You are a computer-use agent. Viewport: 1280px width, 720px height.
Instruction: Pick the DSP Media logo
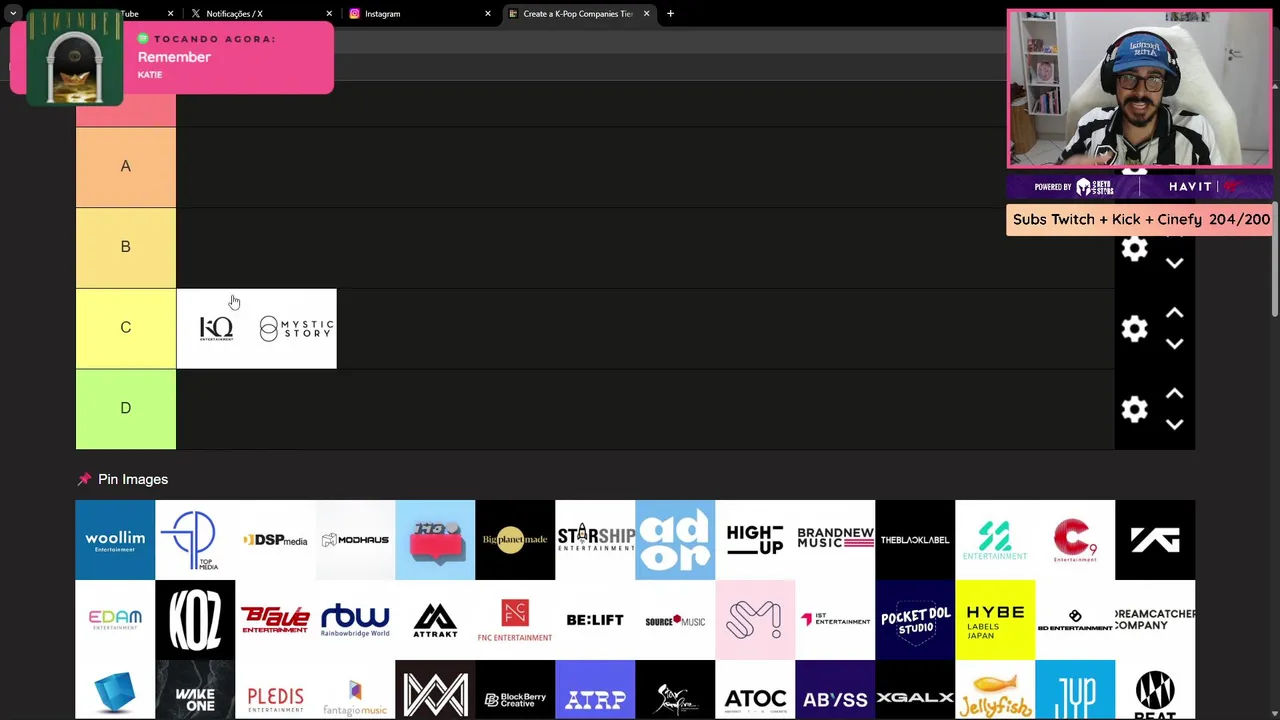[x=275, y=540]
